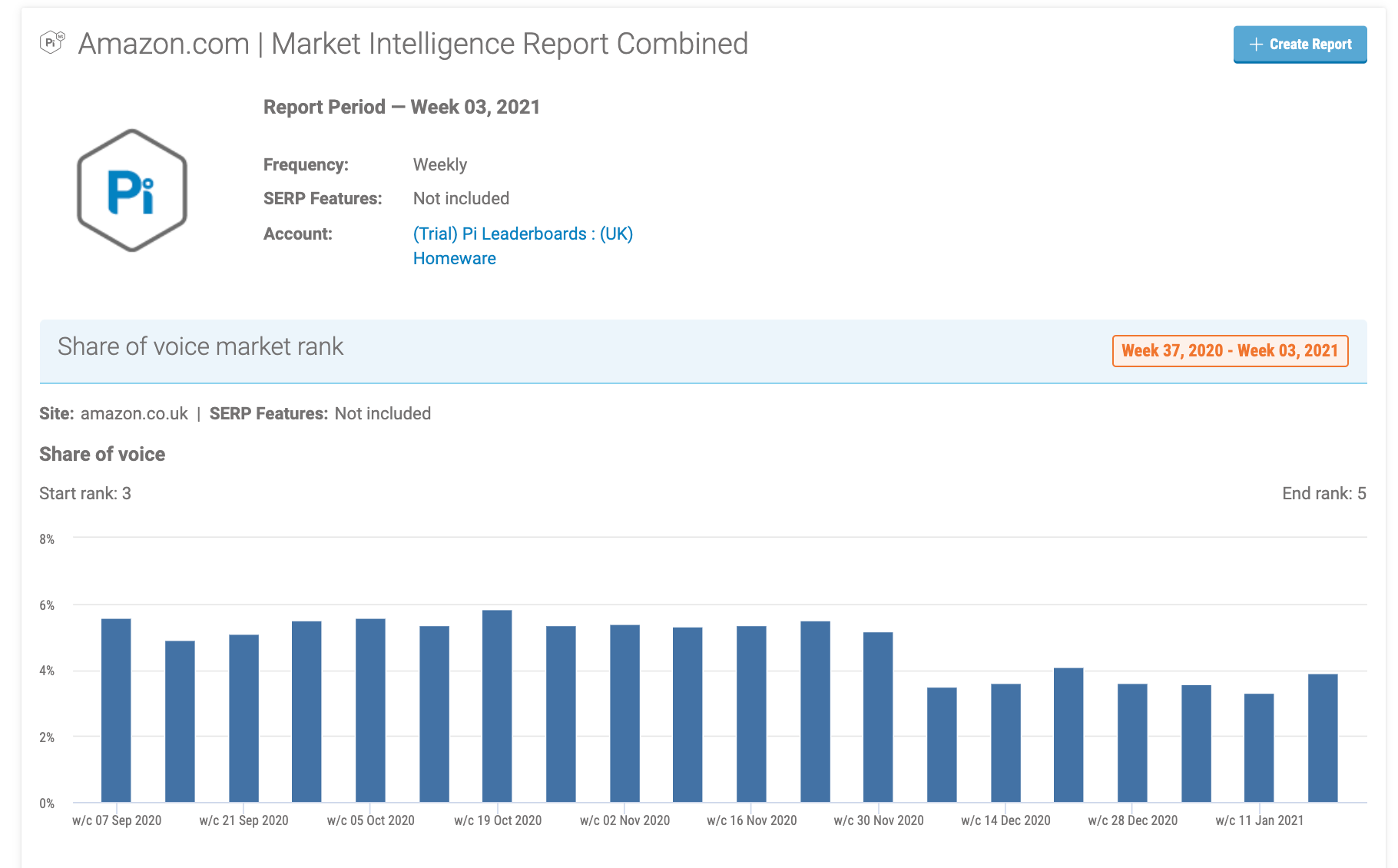1398x868 pixels.
Task: Select the bar for w/c 05 Oct 2020
Action: tap(370, 711)
